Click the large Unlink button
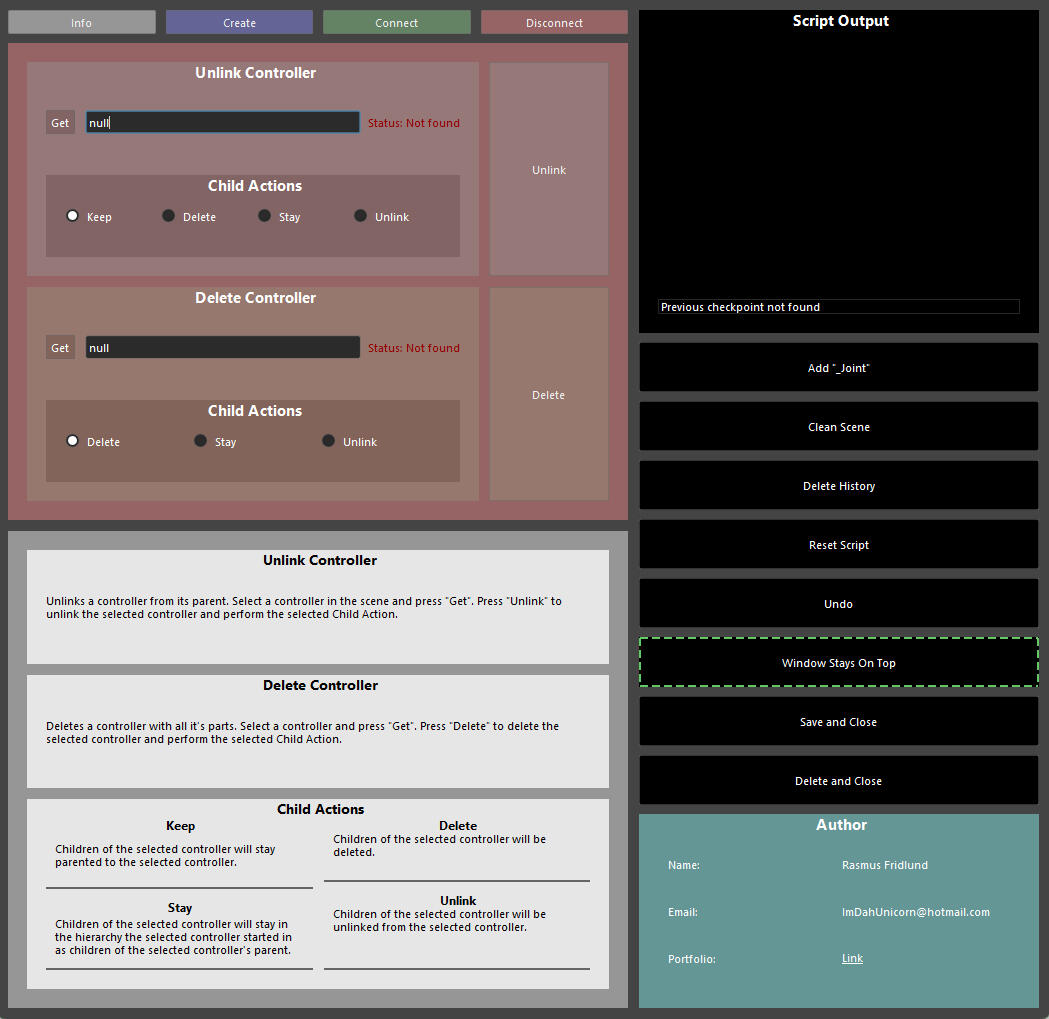The height and width of the screenshot is (1019, 1049). point(549,170)
